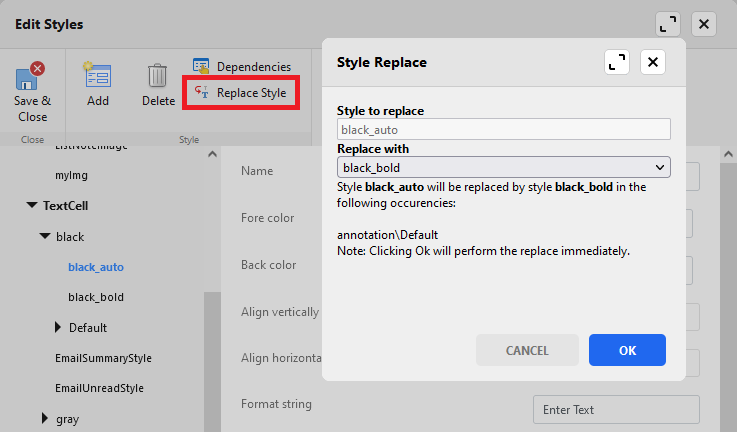The image size is (737, 432).
Task: Click the Format string text field
Action: point(614,409)
